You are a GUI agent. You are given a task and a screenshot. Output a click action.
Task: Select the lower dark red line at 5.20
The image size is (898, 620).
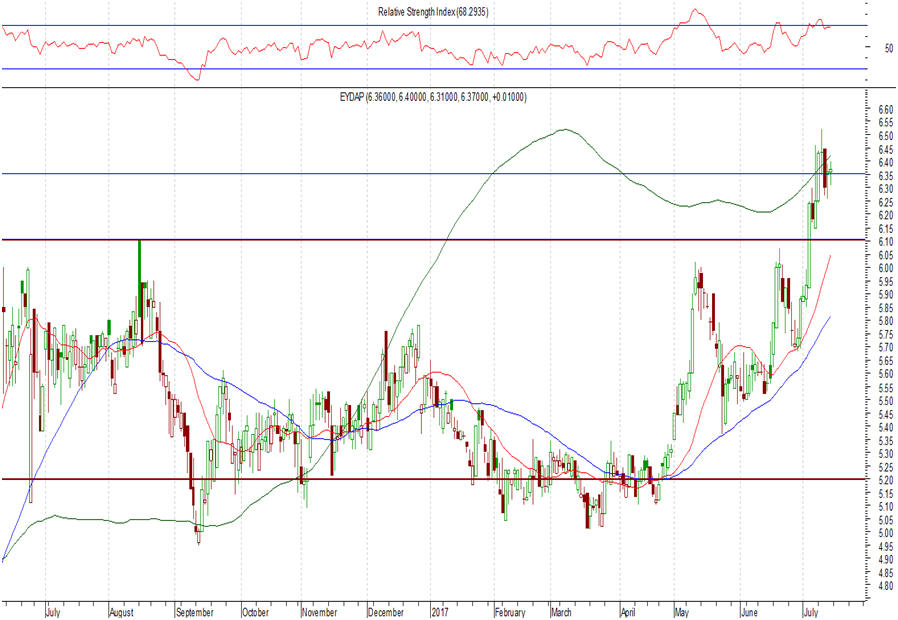[400, 479]
